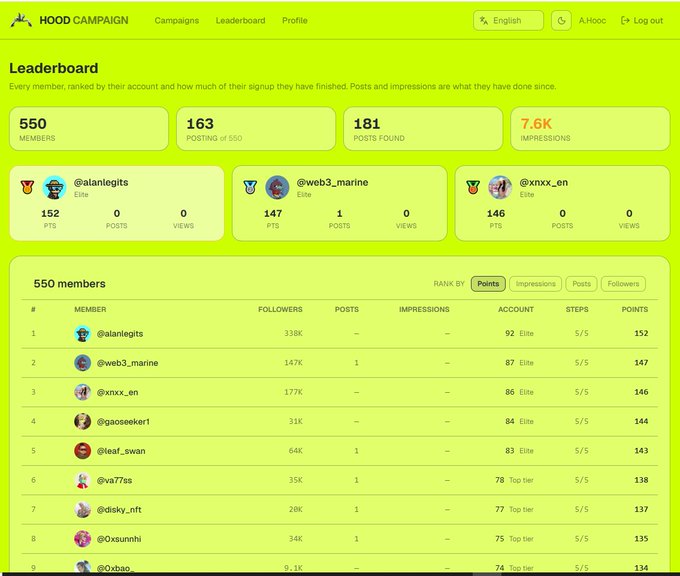Click the Hood Campaign logo icon
The width and height of the screenshot is (680, 576).
pyautogui.click(x=21, y=20)
